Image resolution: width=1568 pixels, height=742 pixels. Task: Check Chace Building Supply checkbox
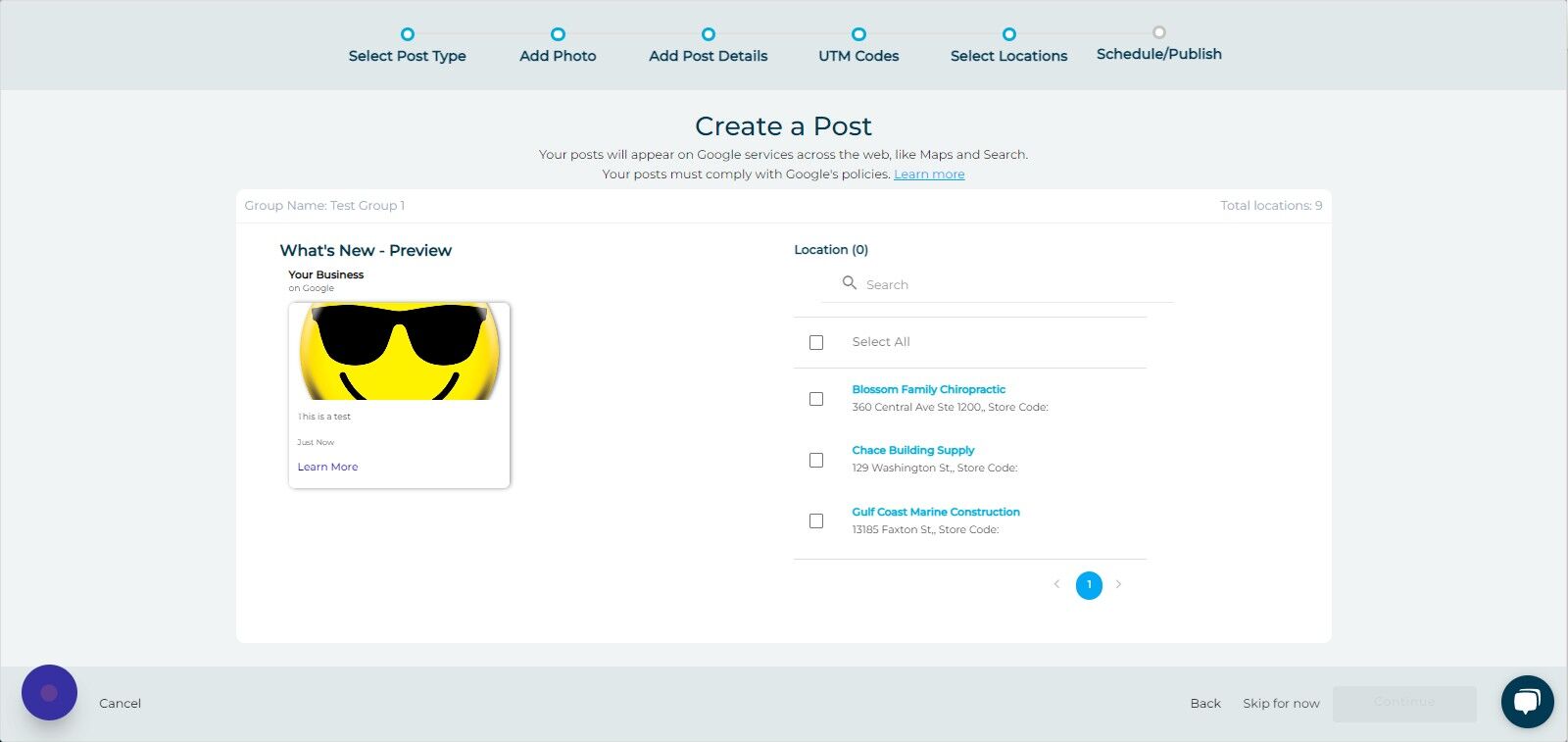click(x=816, y=460)
